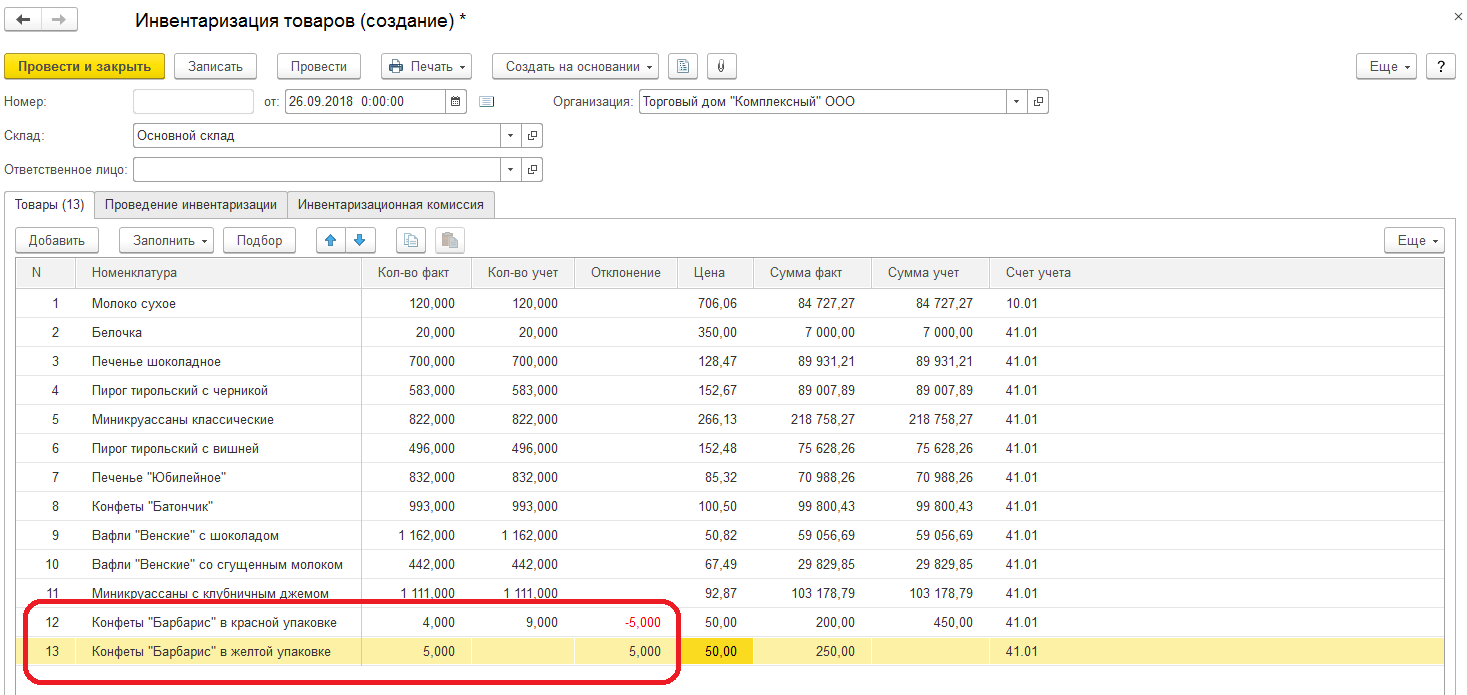This screenshot has height=695, width=1467.
Task: Open the Заполнить dropdown in the table toolbar
Action: coord(166,240)
